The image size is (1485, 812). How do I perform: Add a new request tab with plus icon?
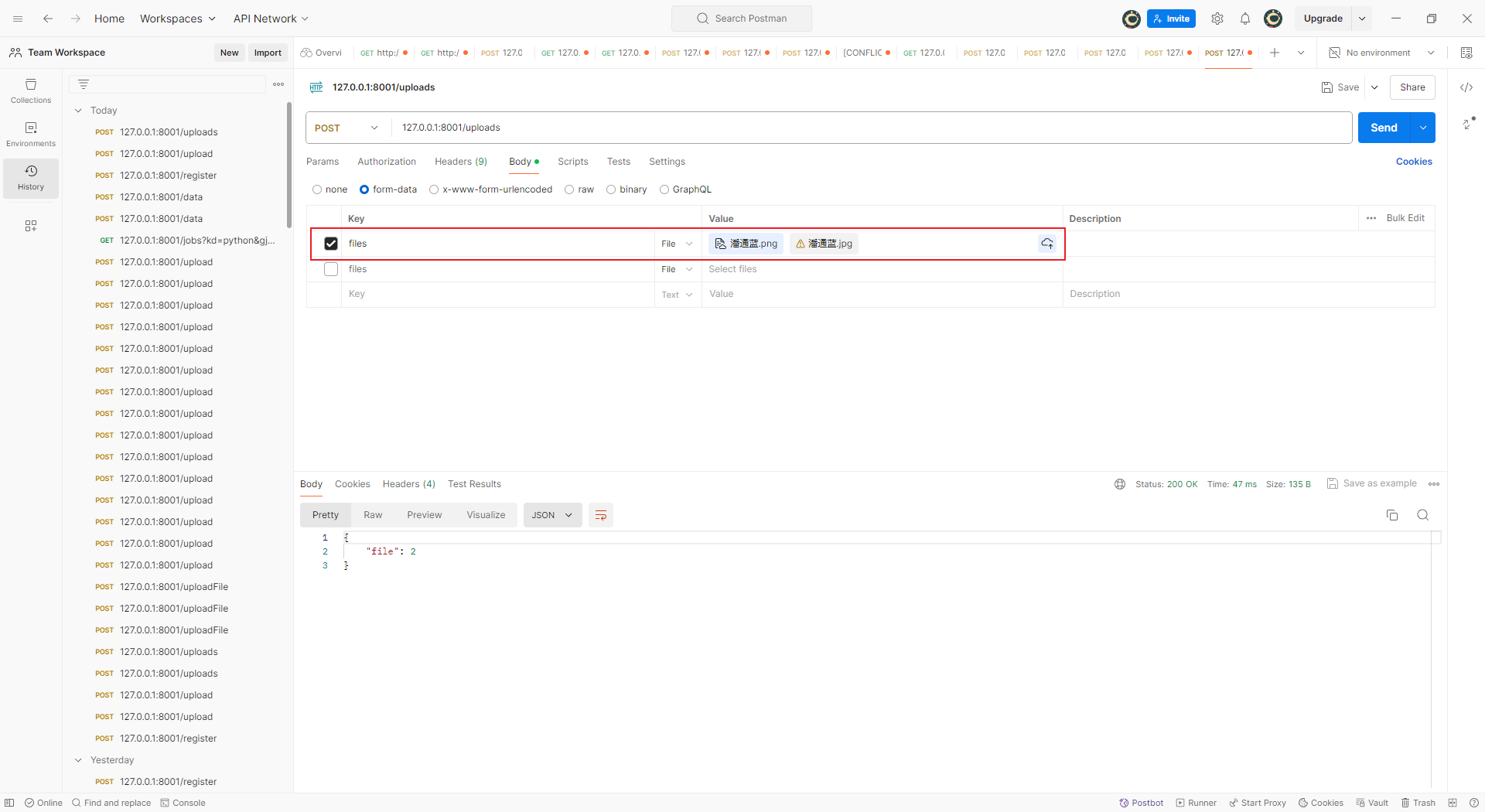pos(1275,53)
